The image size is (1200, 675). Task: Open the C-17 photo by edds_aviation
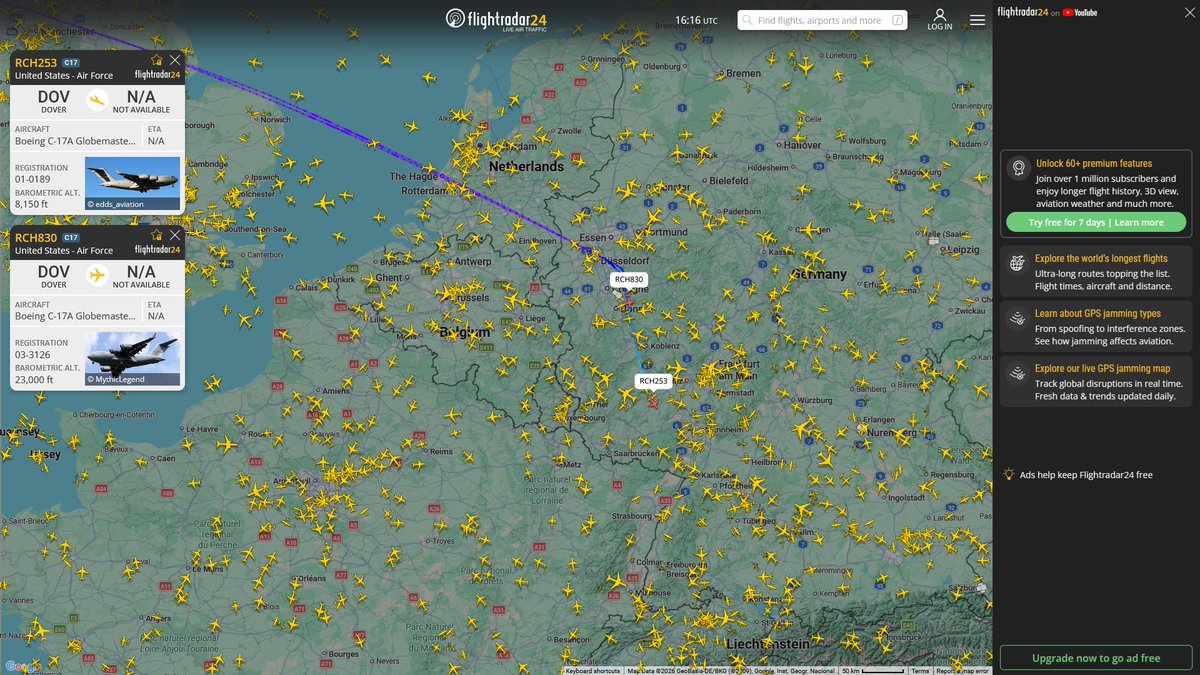[x=133, y=183]
